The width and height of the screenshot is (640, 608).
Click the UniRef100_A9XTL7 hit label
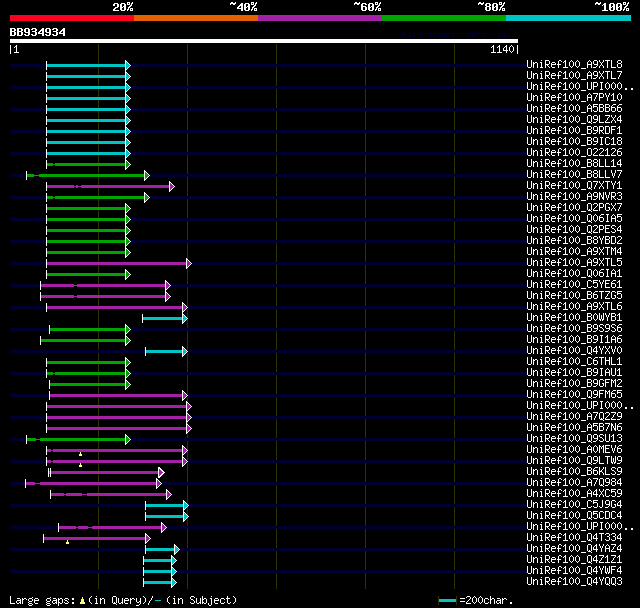[574, 75]
